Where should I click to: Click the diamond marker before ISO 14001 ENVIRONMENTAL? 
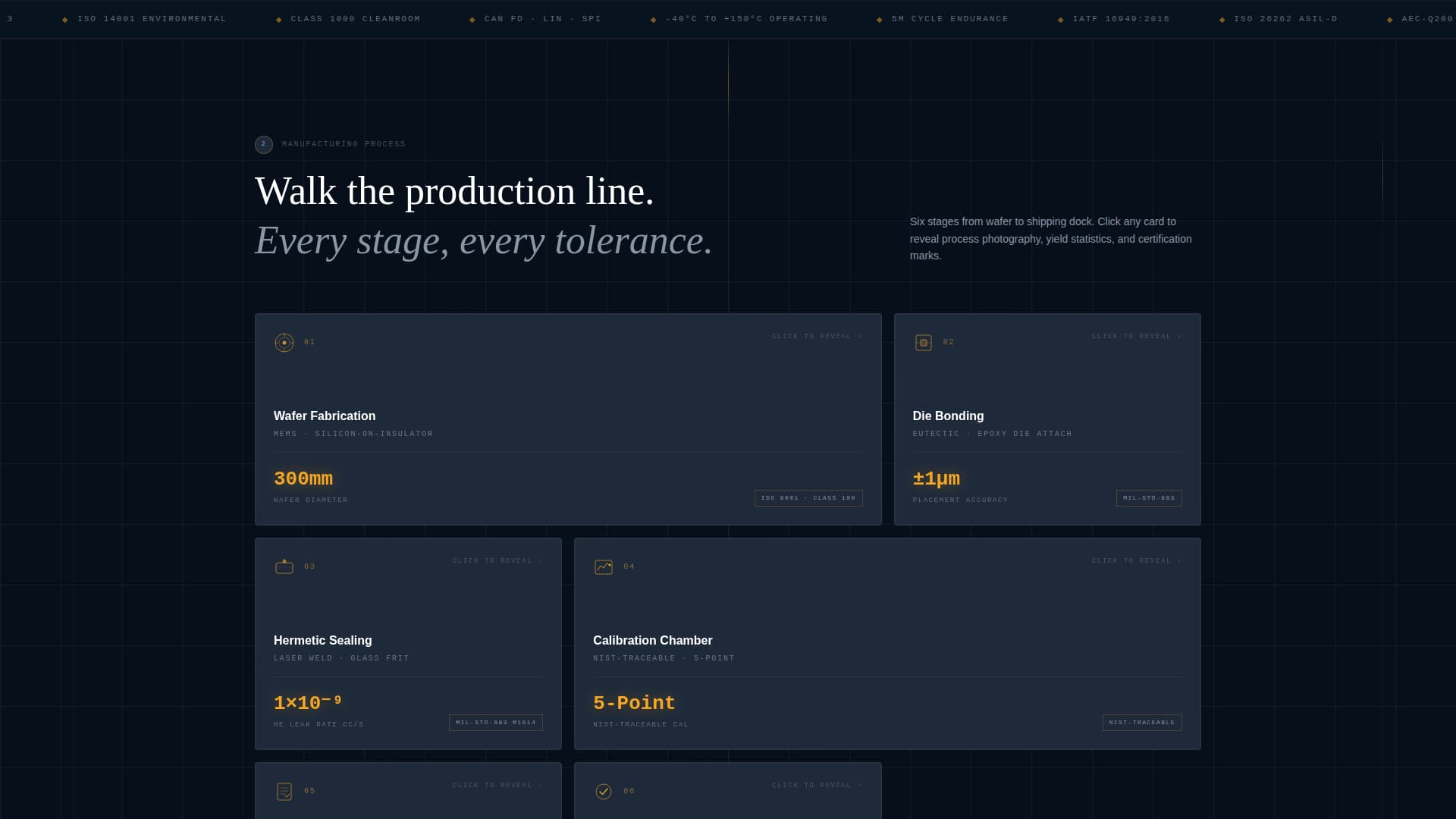[x=64, y=18]
